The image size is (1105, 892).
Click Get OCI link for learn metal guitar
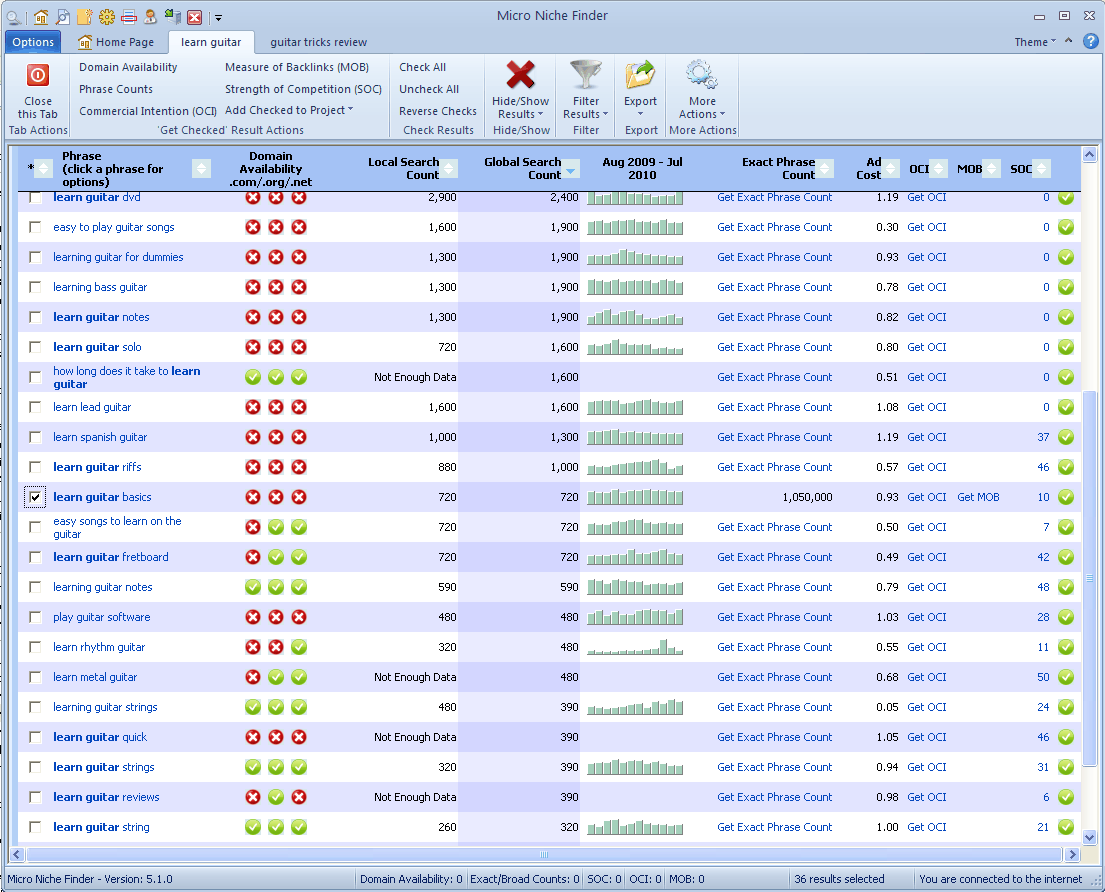(x=927, y=677)
